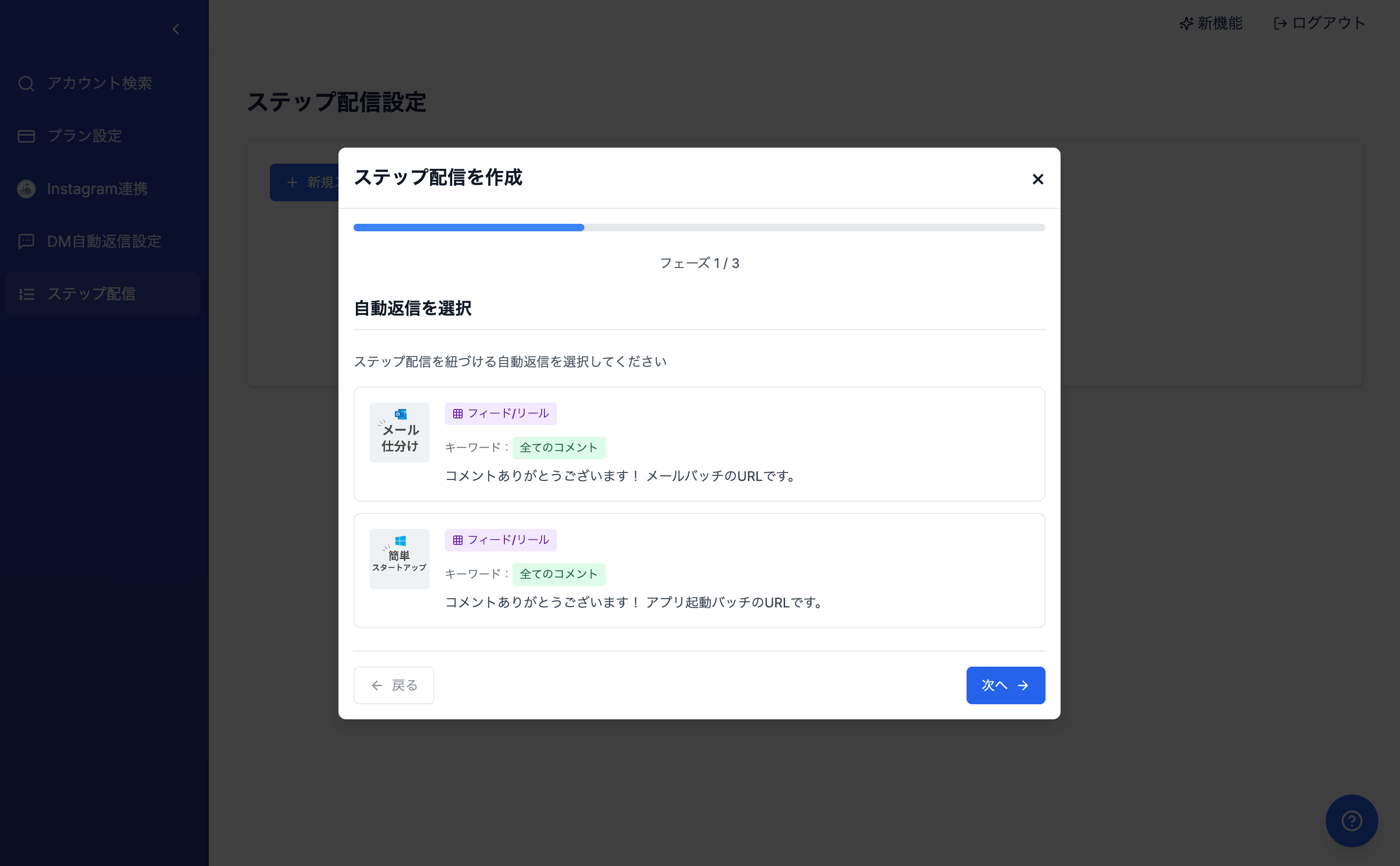The width and height of the screenshot is (1400, 866).
Task: Click the フェーズ 1 / 3 label
Action: (x=699, y=263)
